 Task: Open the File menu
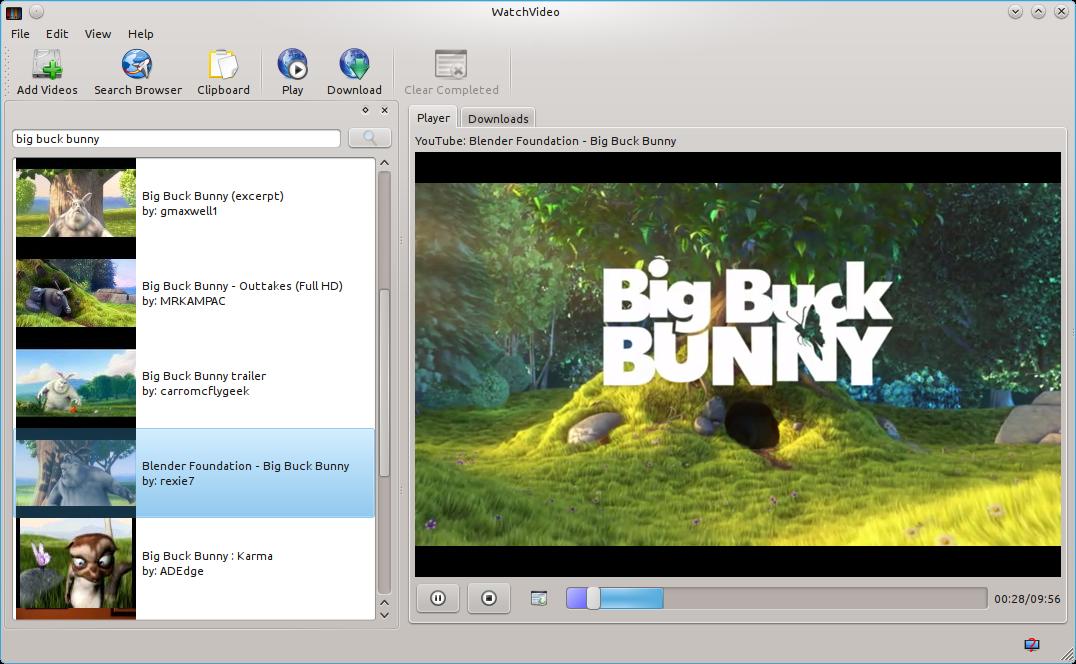(x=20, y=34)
